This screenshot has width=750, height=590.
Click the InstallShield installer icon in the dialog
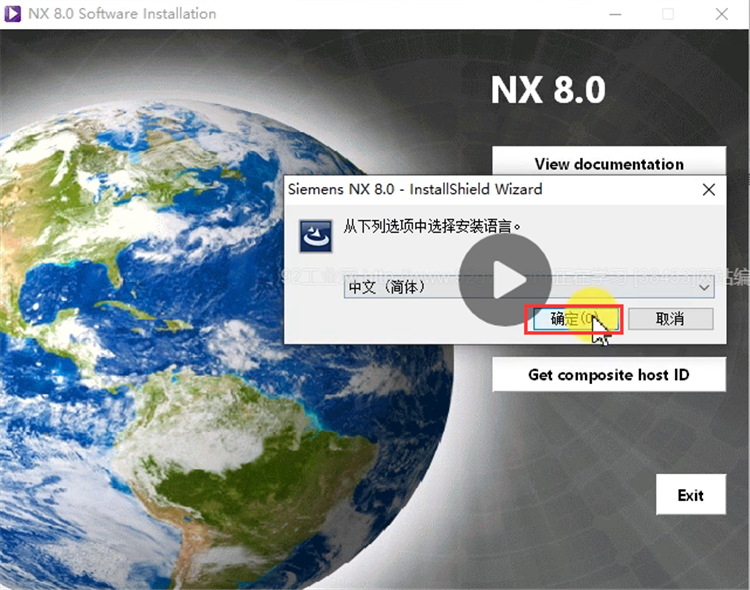coord(316,236)
